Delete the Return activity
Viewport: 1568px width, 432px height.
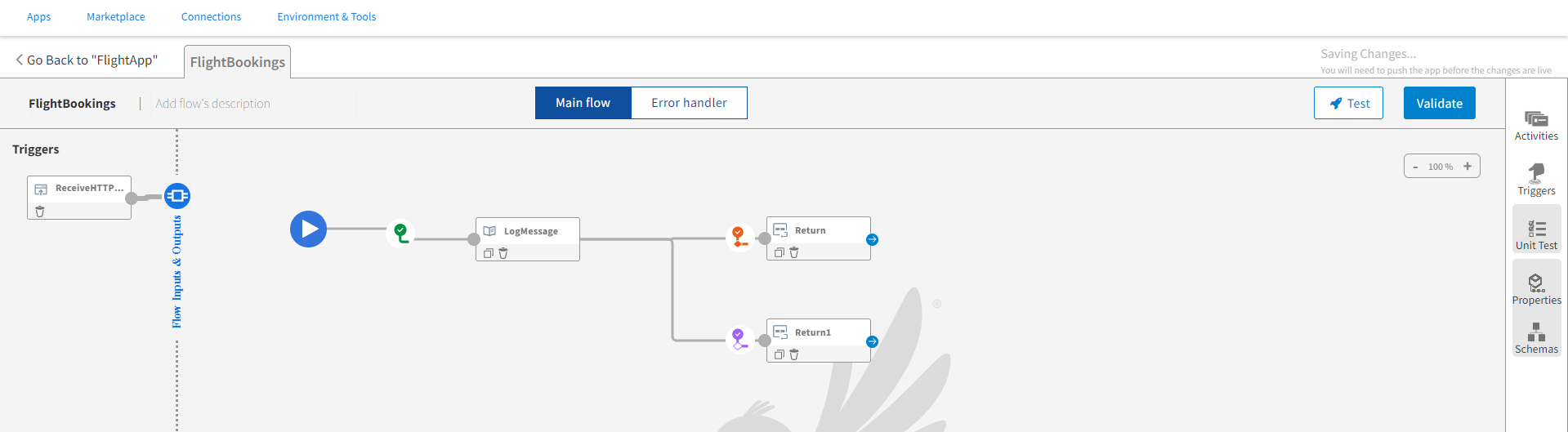coord(794,252)
